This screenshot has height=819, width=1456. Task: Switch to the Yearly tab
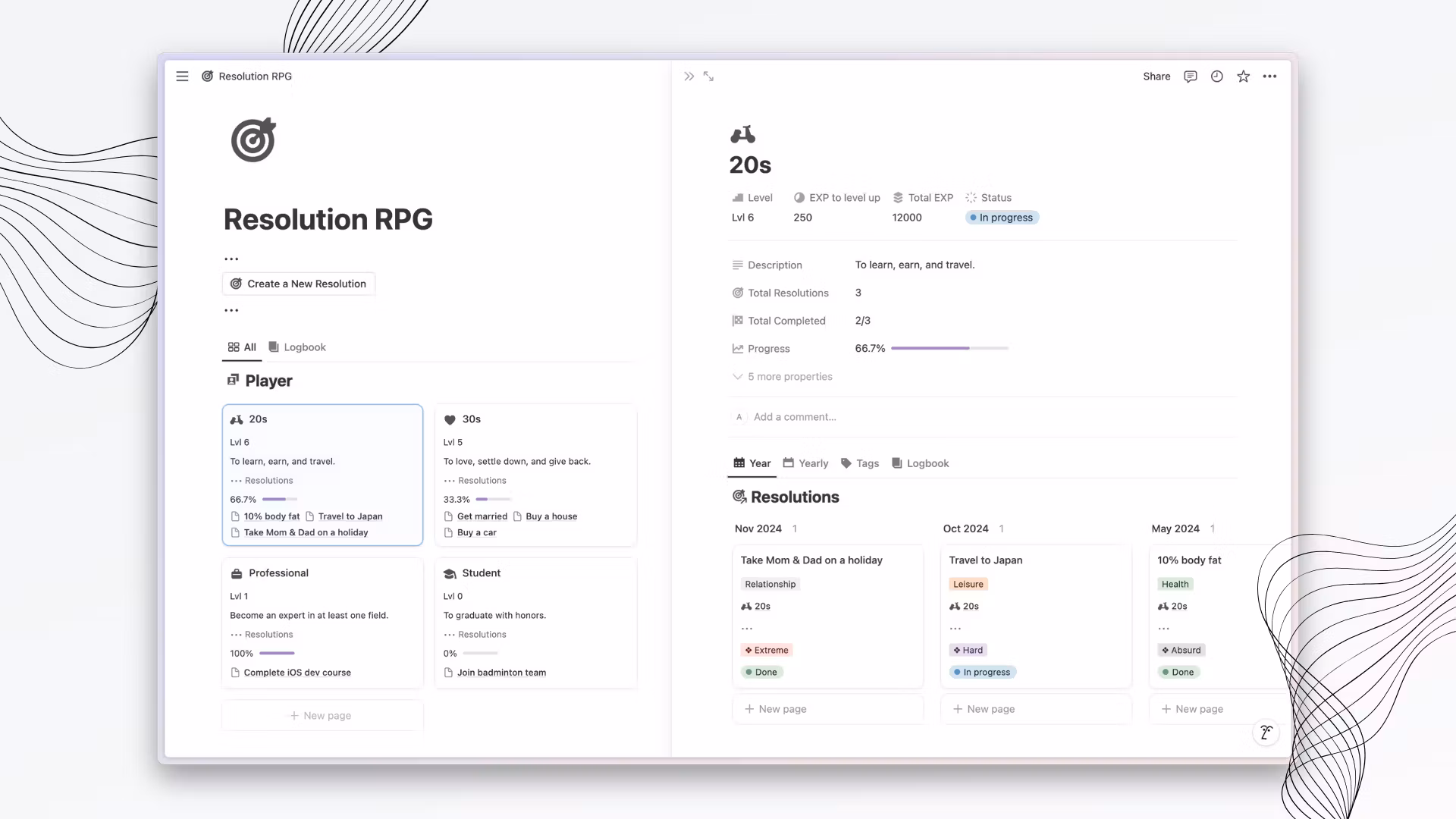point(805,463)
